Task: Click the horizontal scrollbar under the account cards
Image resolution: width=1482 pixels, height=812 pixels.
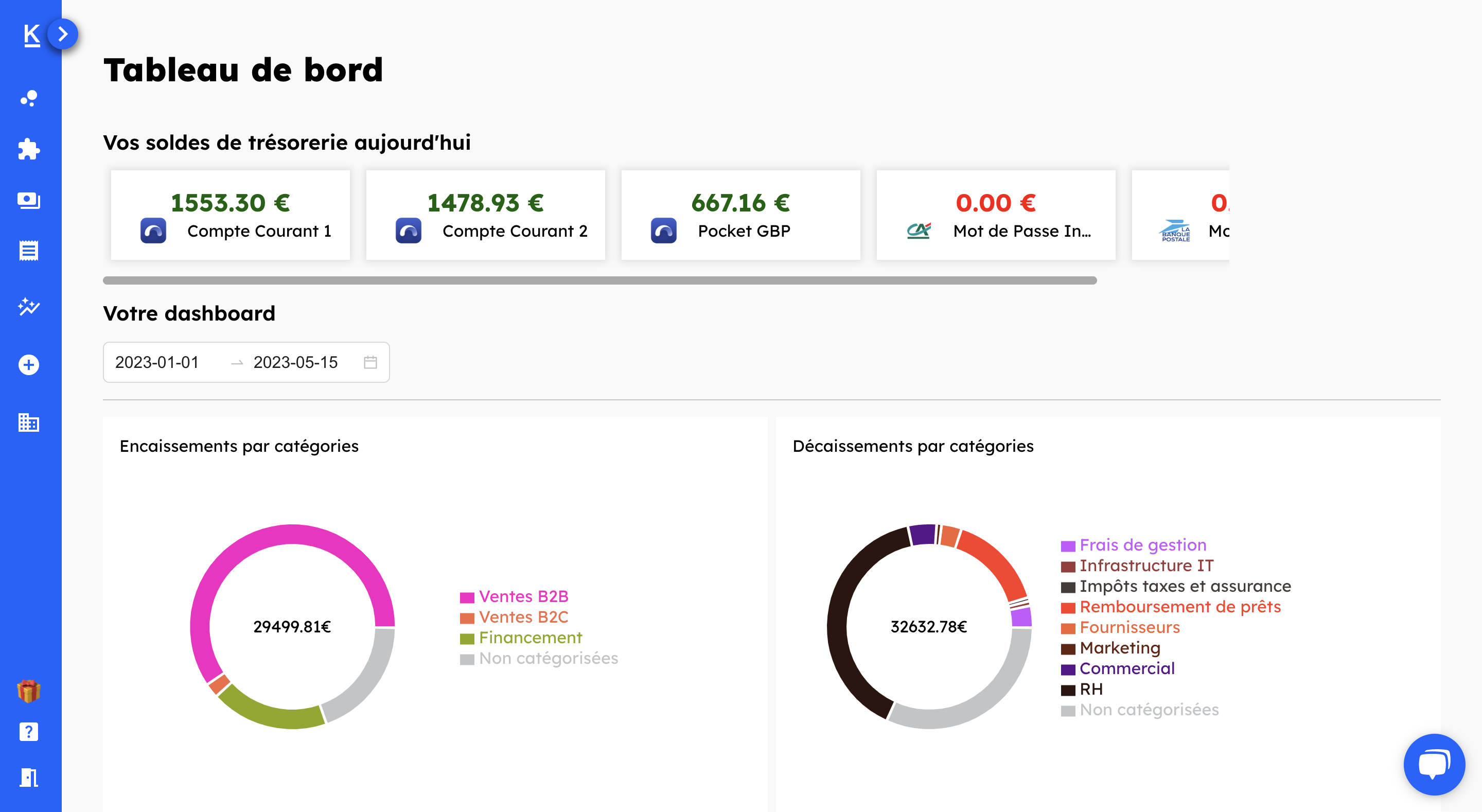Action: pyautogui.click(x=599, y=280)
